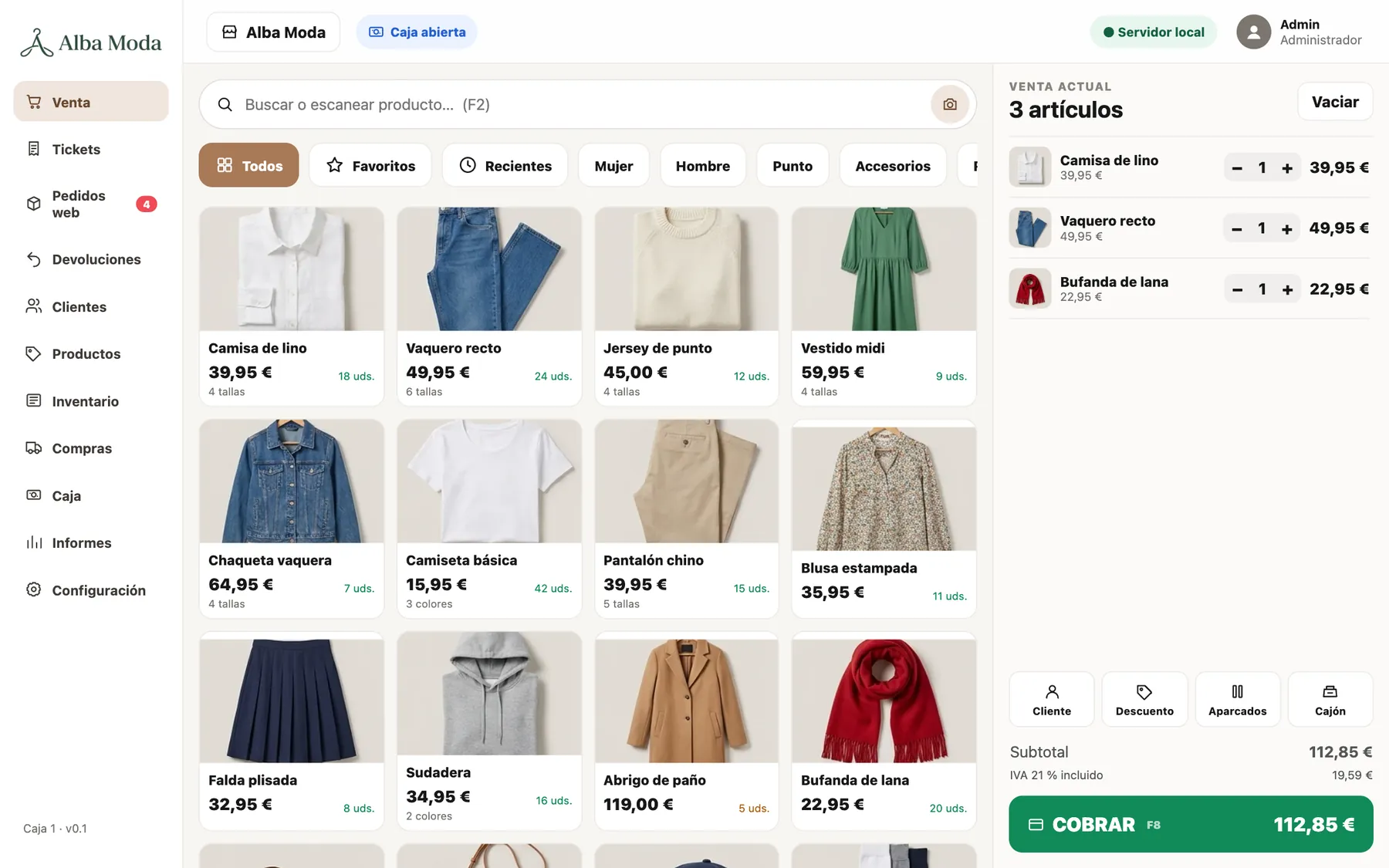Add Vestido midi to the sale
1389x868 pixels.
[884, 306]
